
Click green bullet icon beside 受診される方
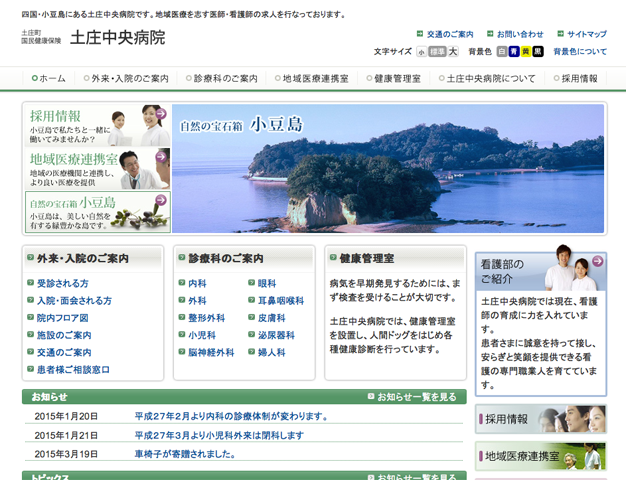pos(30,283)
